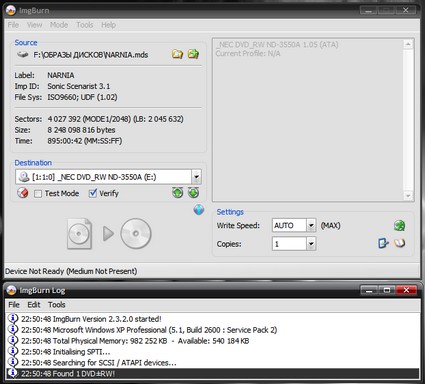Expand the Copies dropdown
This screenshot has height=384, width=425.
click(x=311, y=244)
